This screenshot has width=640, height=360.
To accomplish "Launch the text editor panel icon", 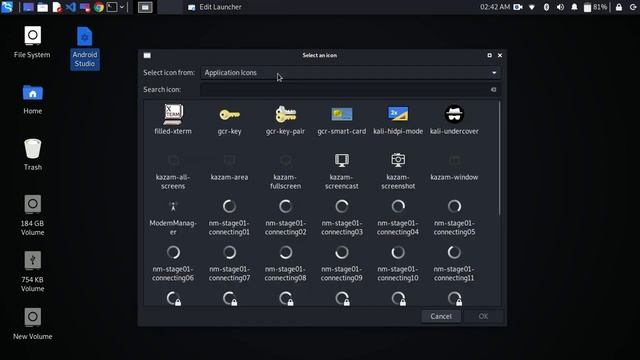I will 57,7.
